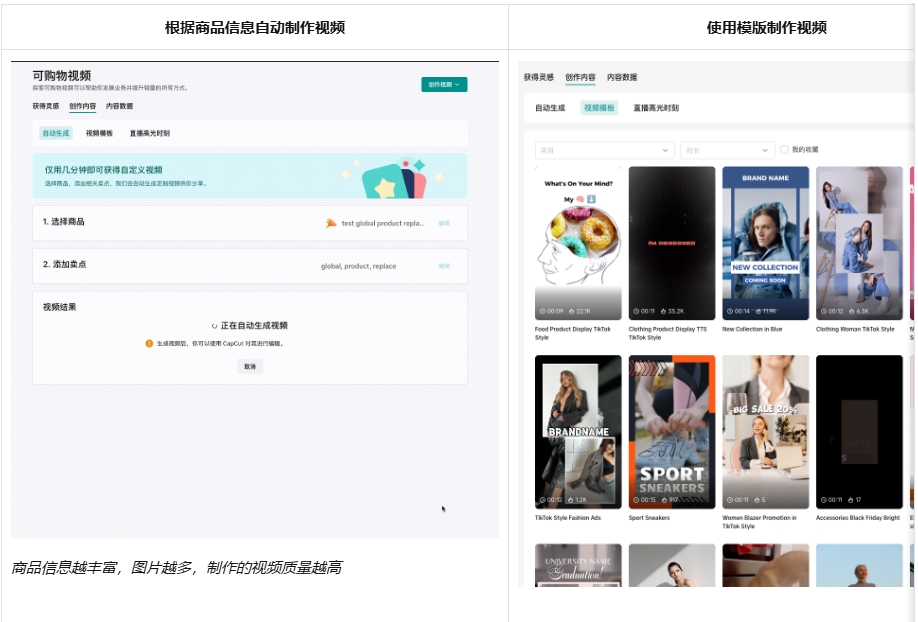Click the 创作视频 green dropdown button
This screenshot has height=622, width=918.
pyautogui.click(x=444, y=84)
